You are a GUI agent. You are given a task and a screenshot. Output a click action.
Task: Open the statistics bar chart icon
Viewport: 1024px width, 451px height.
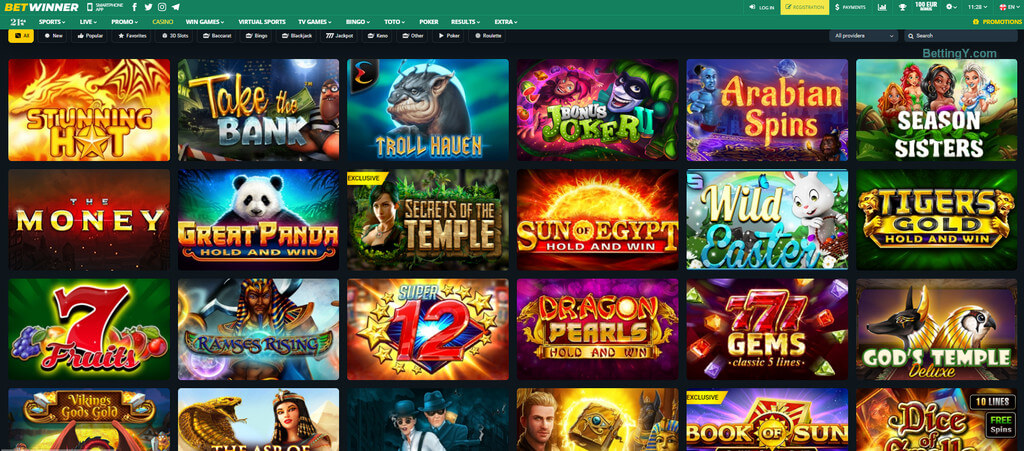point(881,7)
